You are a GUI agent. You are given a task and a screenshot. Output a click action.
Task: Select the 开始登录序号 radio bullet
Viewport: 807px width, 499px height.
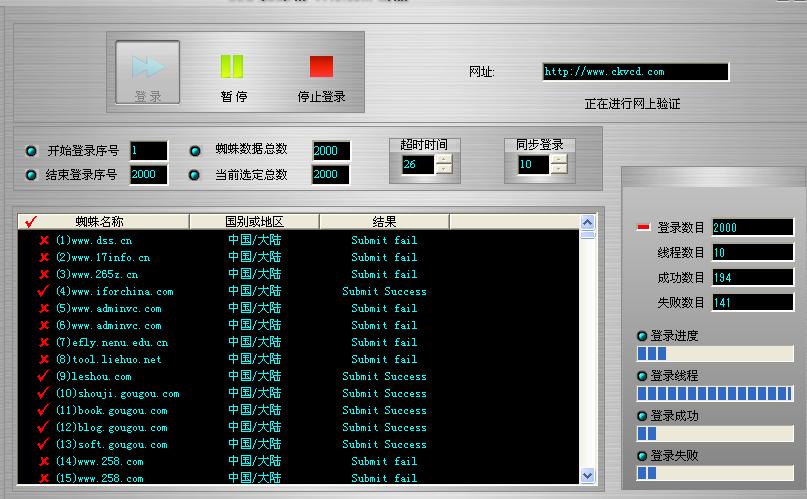coord(31,151)
